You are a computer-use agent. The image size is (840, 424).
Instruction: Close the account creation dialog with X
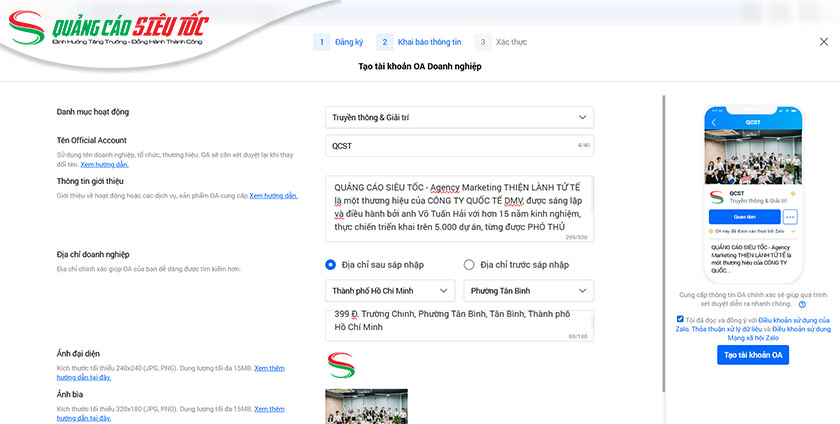click(x=823, y=42)
